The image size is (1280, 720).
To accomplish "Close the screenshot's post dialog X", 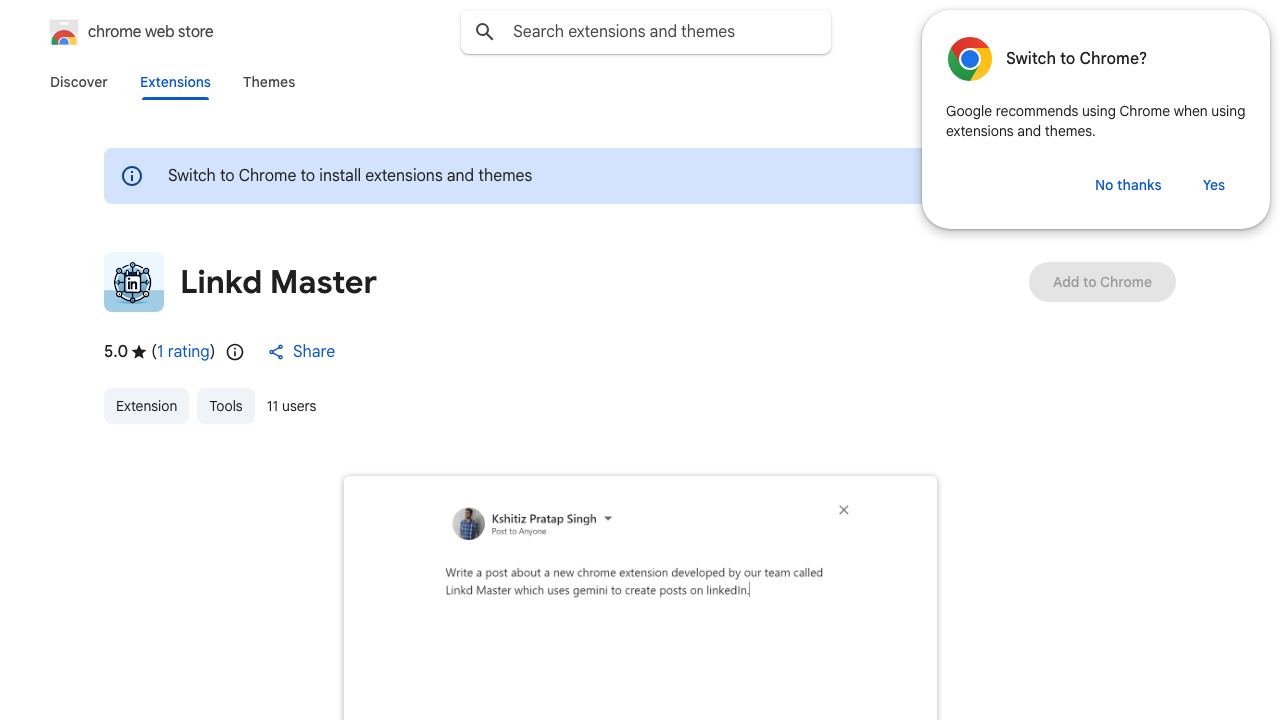I will click(844, 510).
